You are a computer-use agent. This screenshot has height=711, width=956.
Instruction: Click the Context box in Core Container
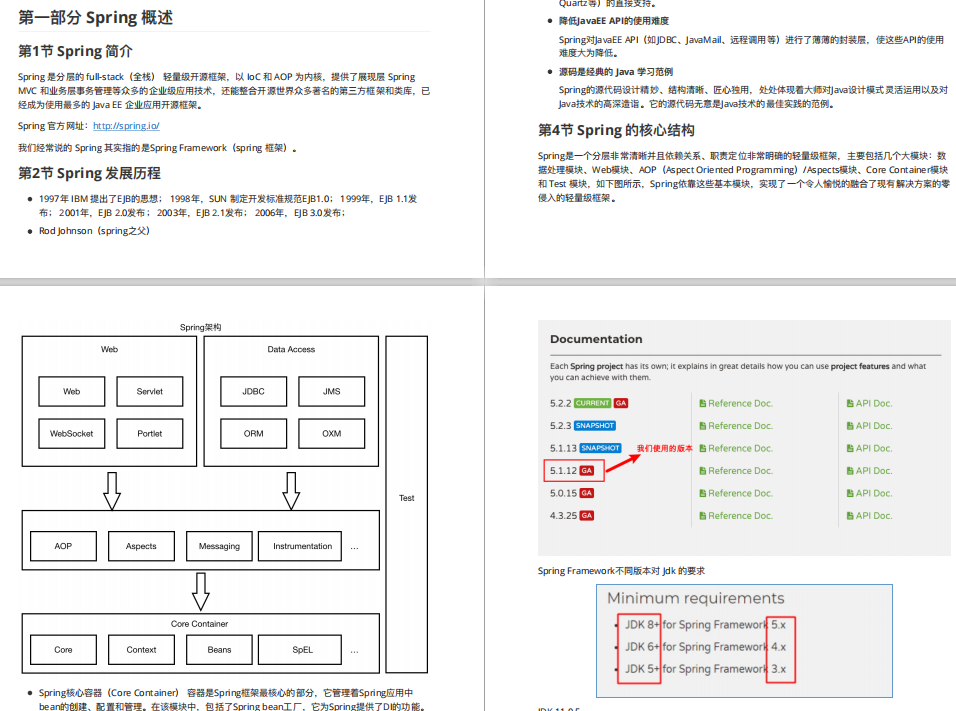(141, 650)
